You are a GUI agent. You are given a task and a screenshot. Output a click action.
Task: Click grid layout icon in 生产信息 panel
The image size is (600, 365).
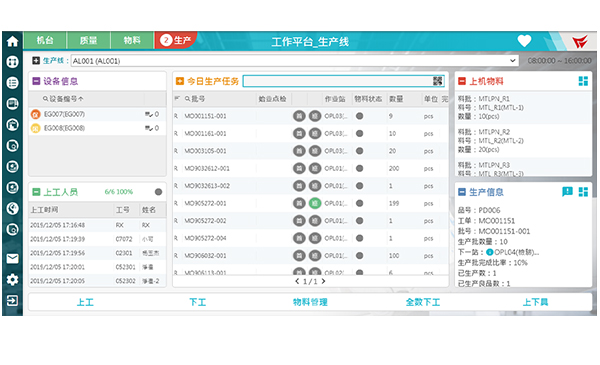point(583,192)
